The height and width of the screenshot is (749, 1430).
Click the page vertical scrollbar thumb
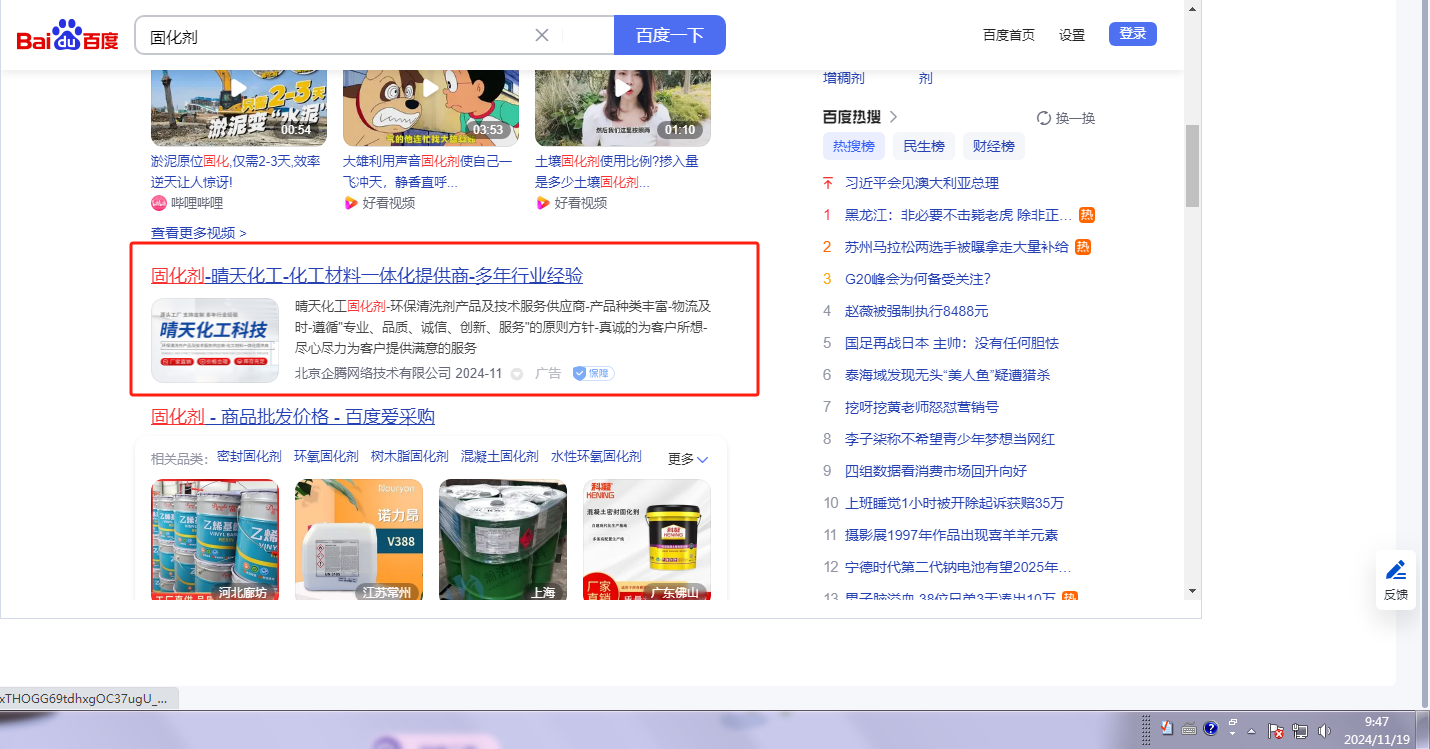pos(1192,165)
